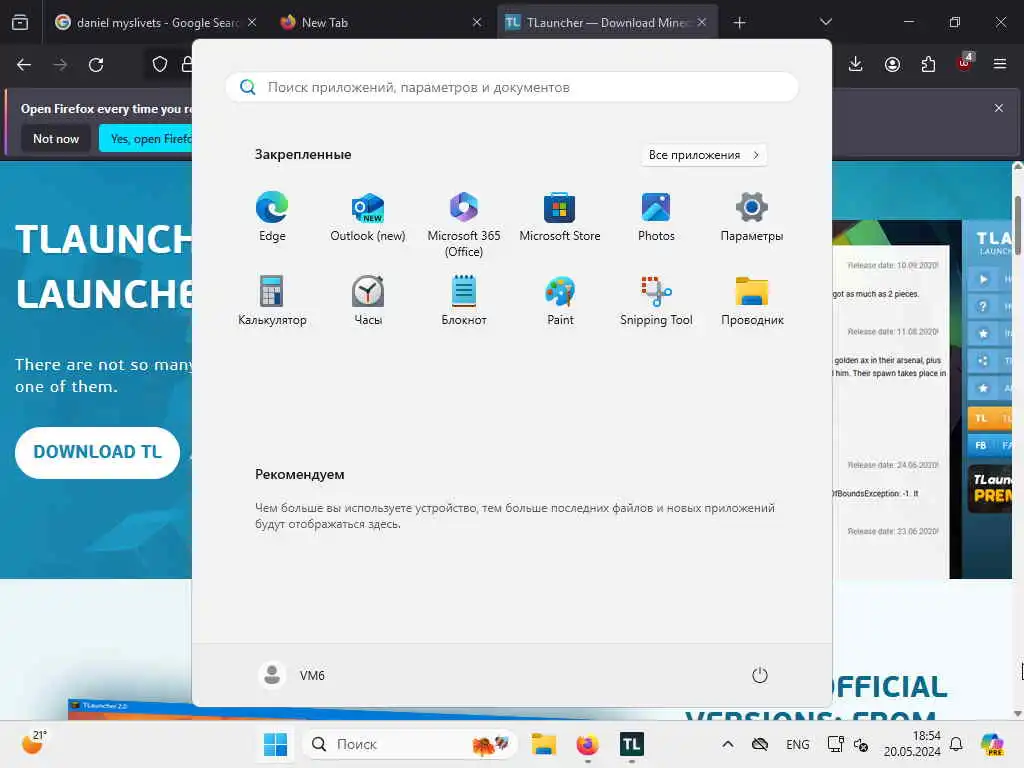This screenshot has height=768, width=1024.
Task: Open list all tabs dropdown arrow
Action: [x=825, y=22]
